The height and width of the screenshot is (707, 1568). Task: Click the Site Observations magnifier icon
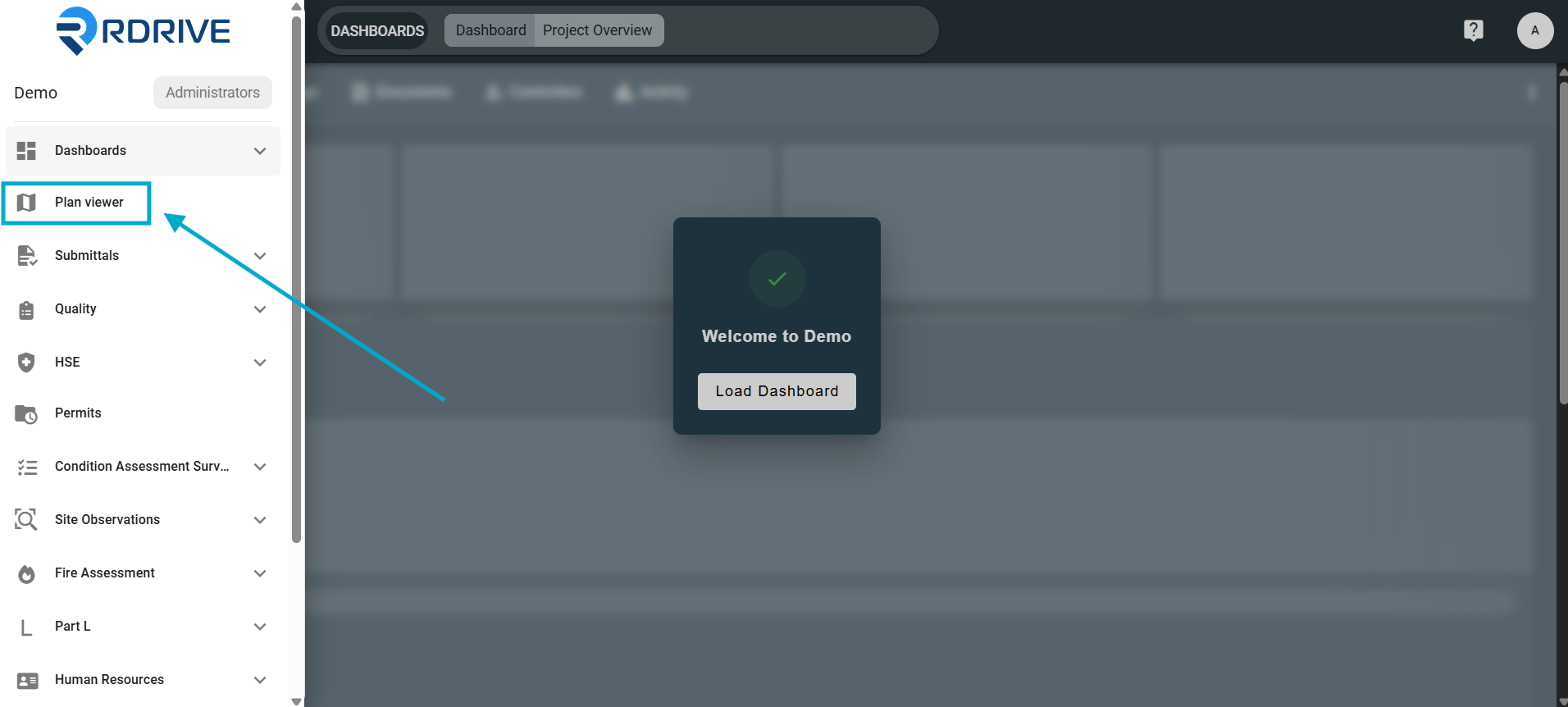click(26, 520)
